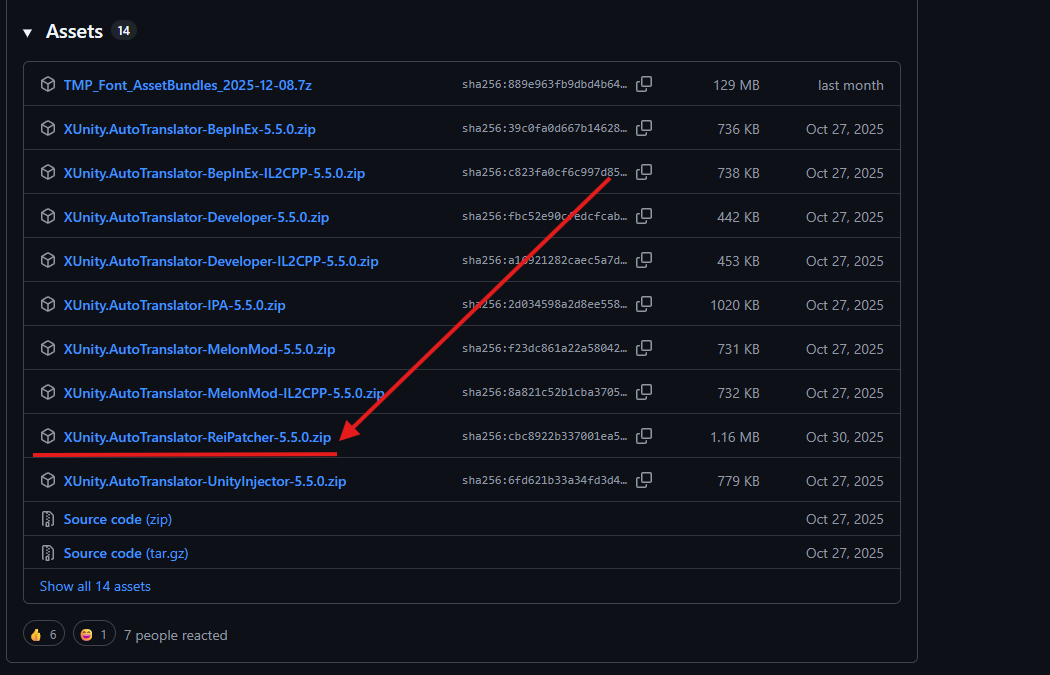1050x675 pixels.
Task: Click package icon beside MelonMod-IL2CPP-5.5.0.zip
Action: click(x=48, y=392)
